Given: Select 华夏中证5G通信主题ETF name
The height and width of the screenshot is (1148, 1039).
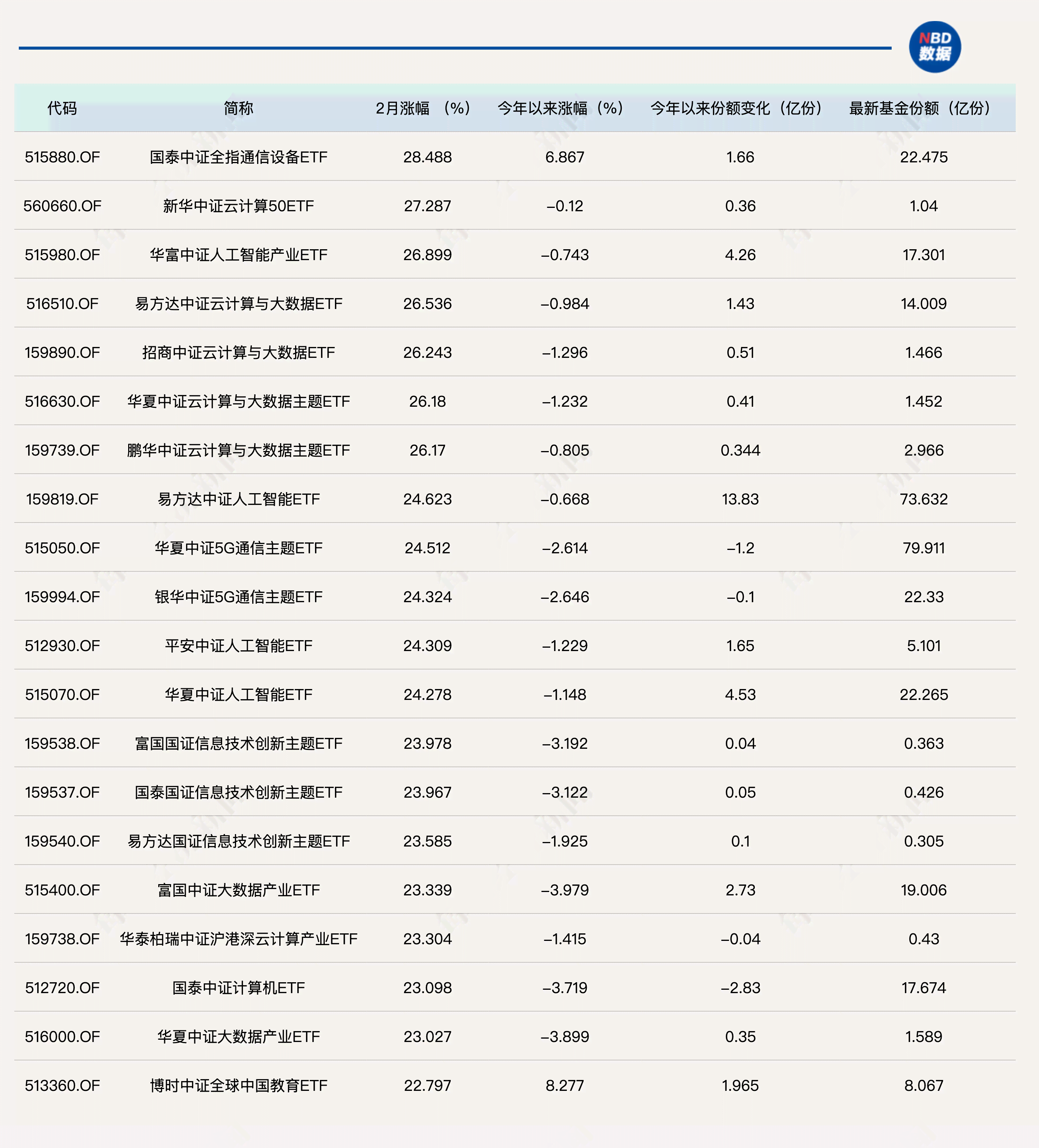Looking at the screenshot, I should [x=239, y=548].
